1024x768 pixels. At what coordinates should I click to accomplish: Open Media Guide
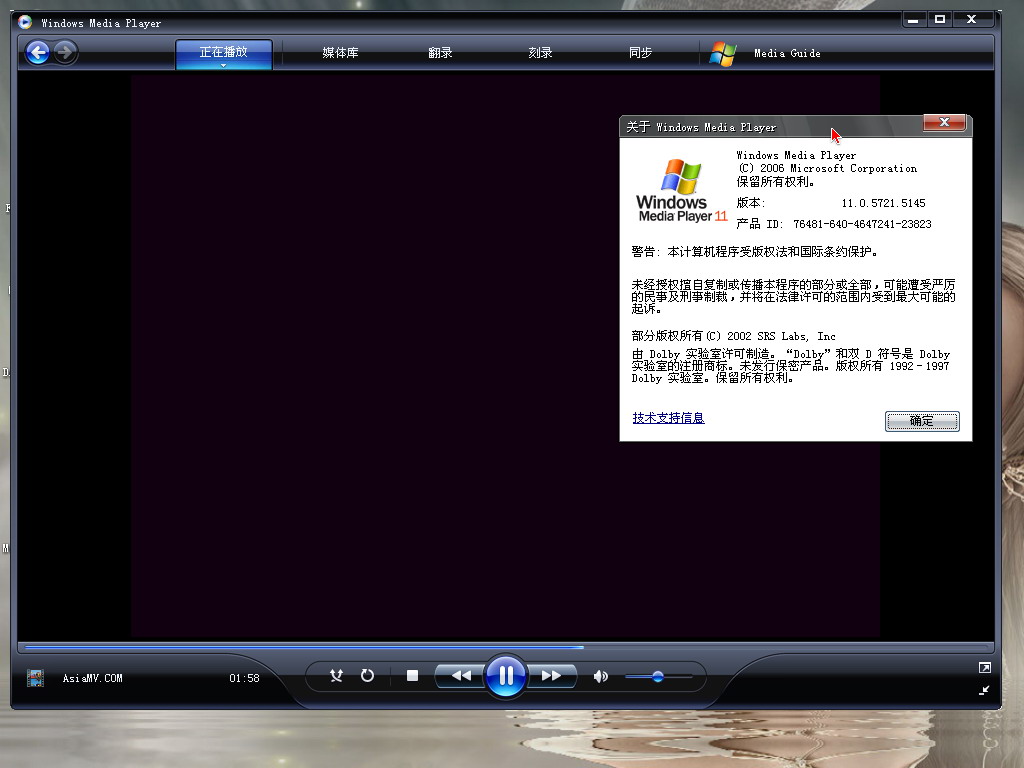click(787, 54)
